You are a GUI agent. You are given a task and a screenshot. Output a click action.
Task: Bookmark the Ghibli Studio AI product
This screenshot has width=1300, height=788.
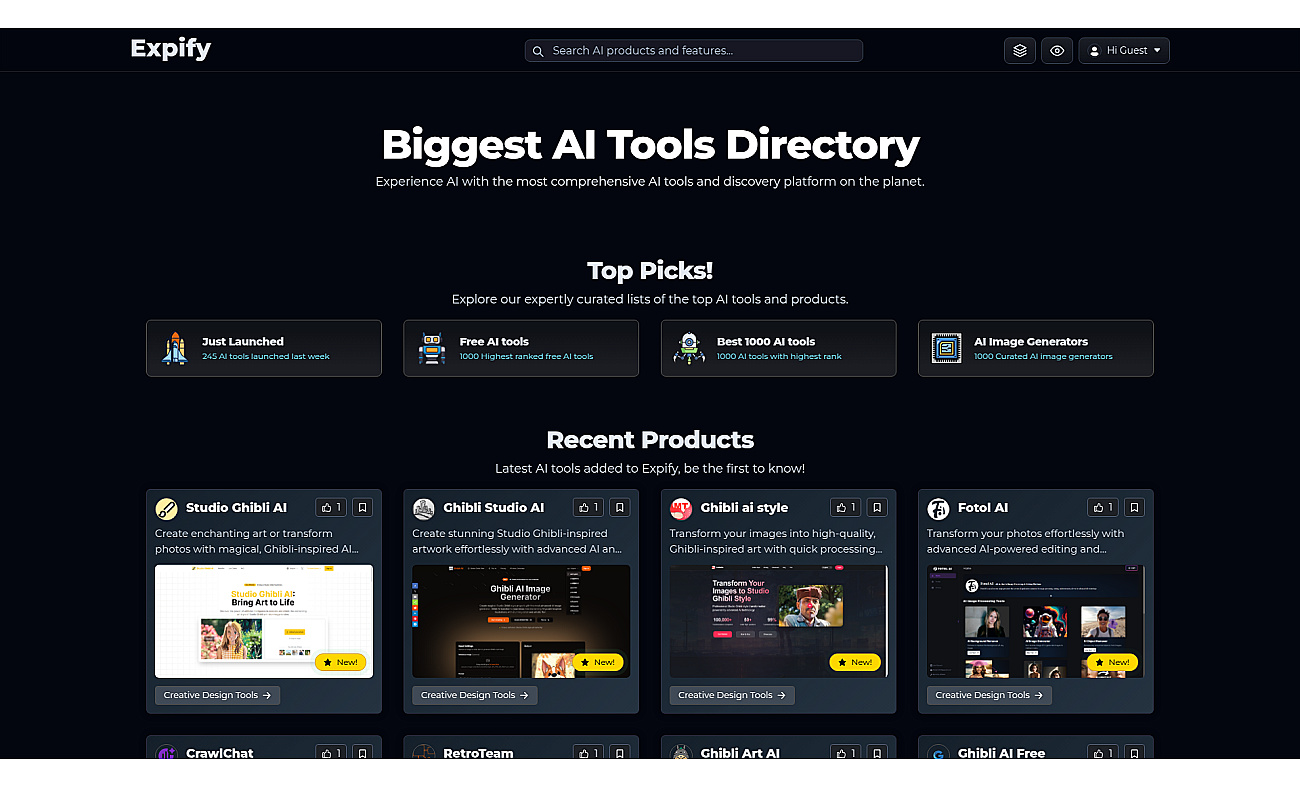tap(620, 508)
